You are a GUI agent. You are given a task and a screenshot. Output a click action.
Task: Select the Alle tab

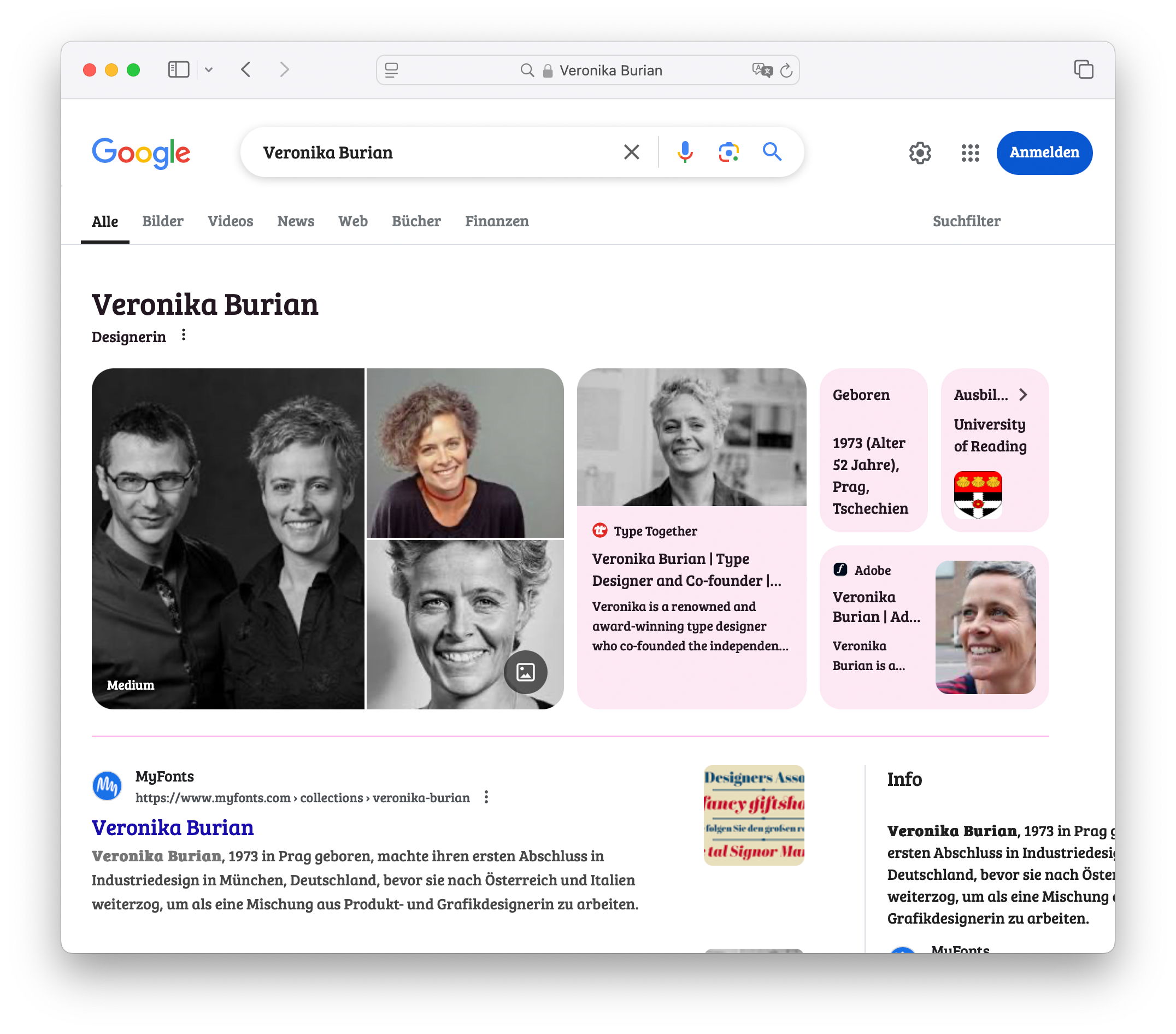(x=105, y=221)
